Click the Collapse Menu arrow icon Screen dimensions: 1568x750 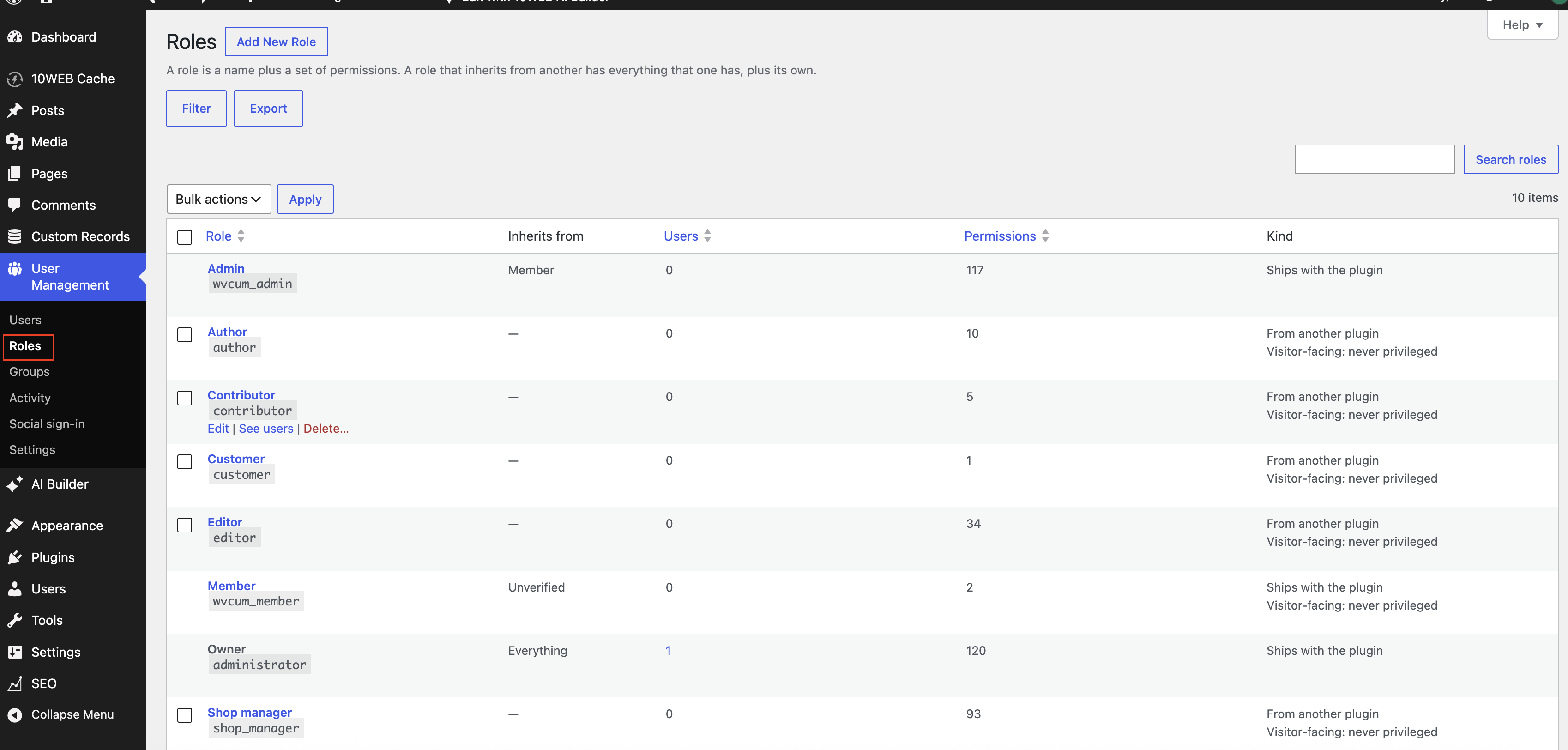[15, 715]
